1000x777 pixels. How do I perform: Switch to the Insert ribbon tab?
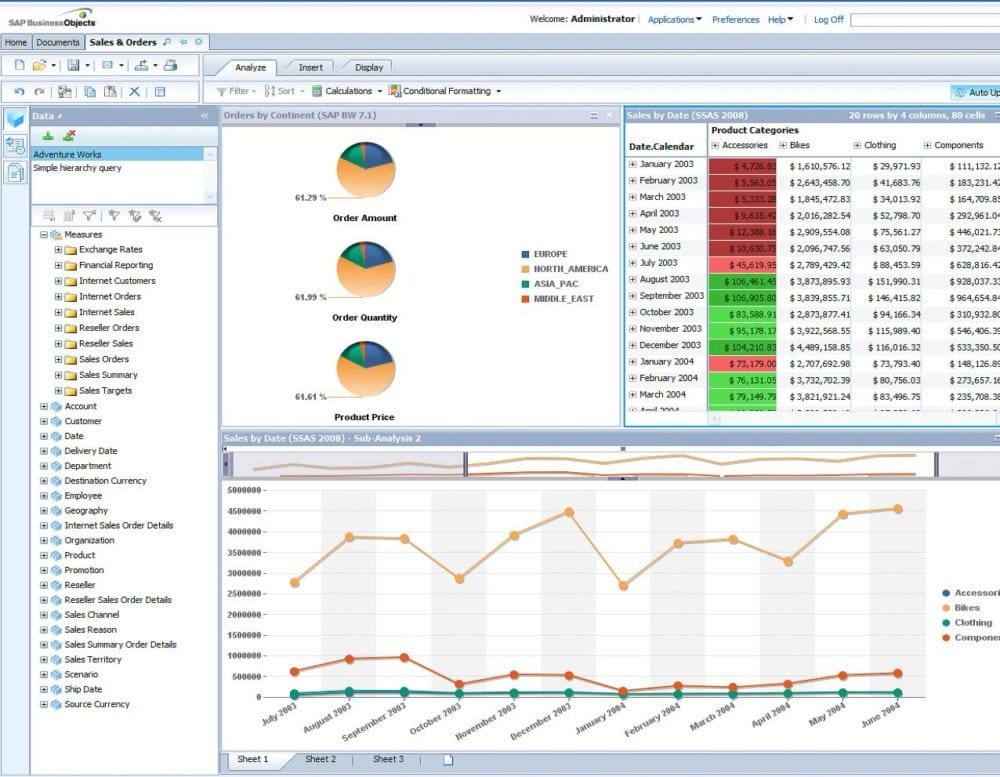[x=309, y=68]
